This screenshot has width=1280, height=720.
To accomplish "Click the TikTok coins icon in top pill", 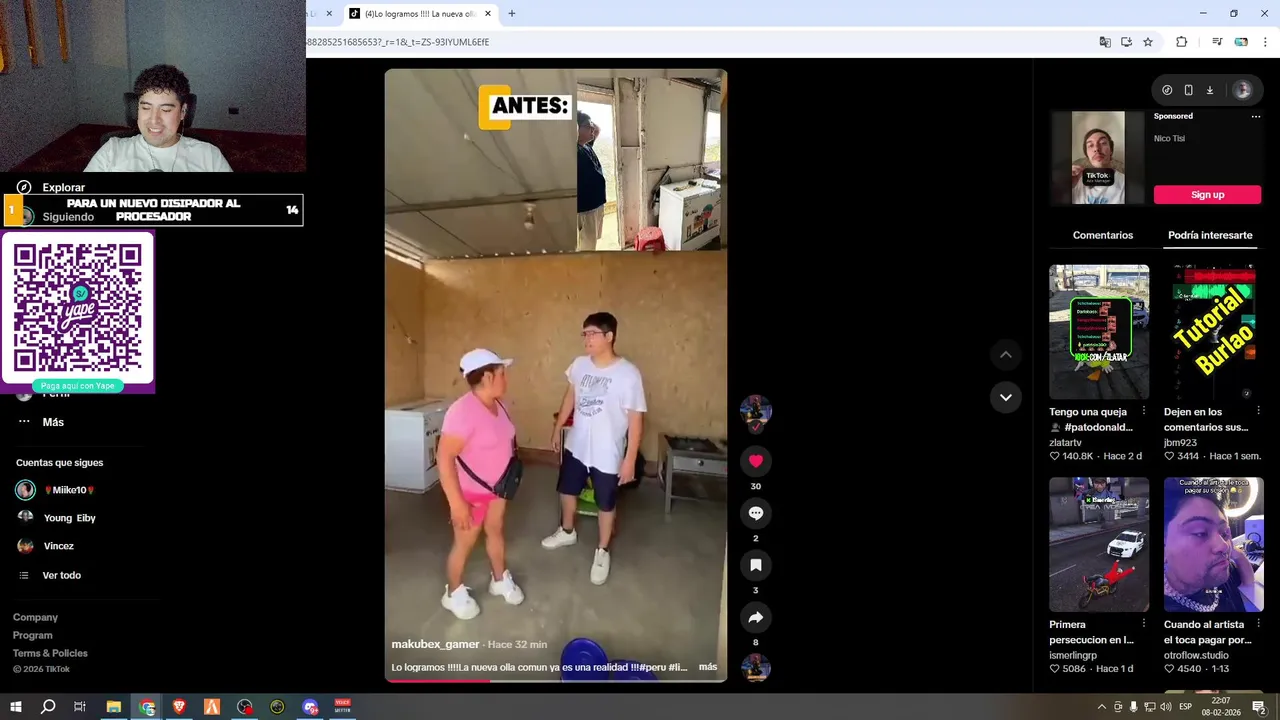I will tap(1167, 90).
